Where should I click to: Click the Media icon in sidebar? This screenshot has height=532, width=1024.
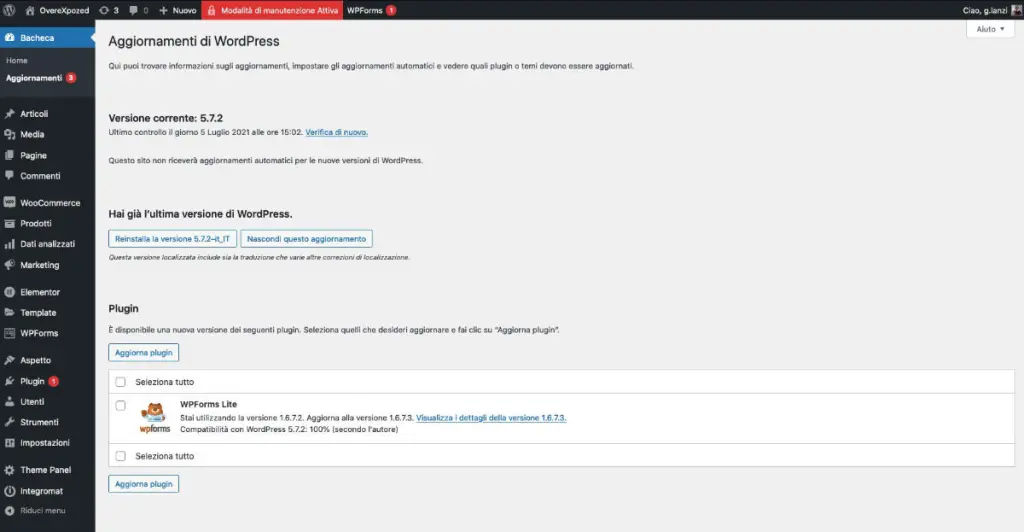tap(9, 134)
